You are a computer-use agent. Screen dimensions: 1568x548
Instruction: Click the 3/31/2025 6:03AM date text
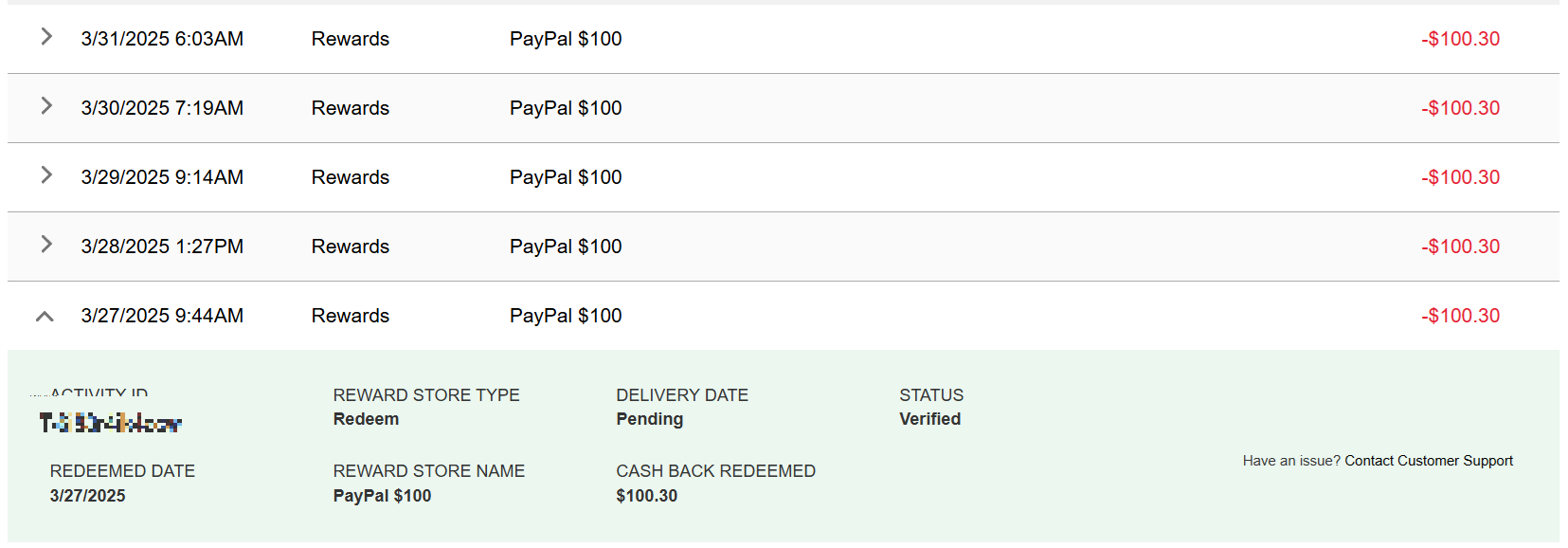pos(162,39)
